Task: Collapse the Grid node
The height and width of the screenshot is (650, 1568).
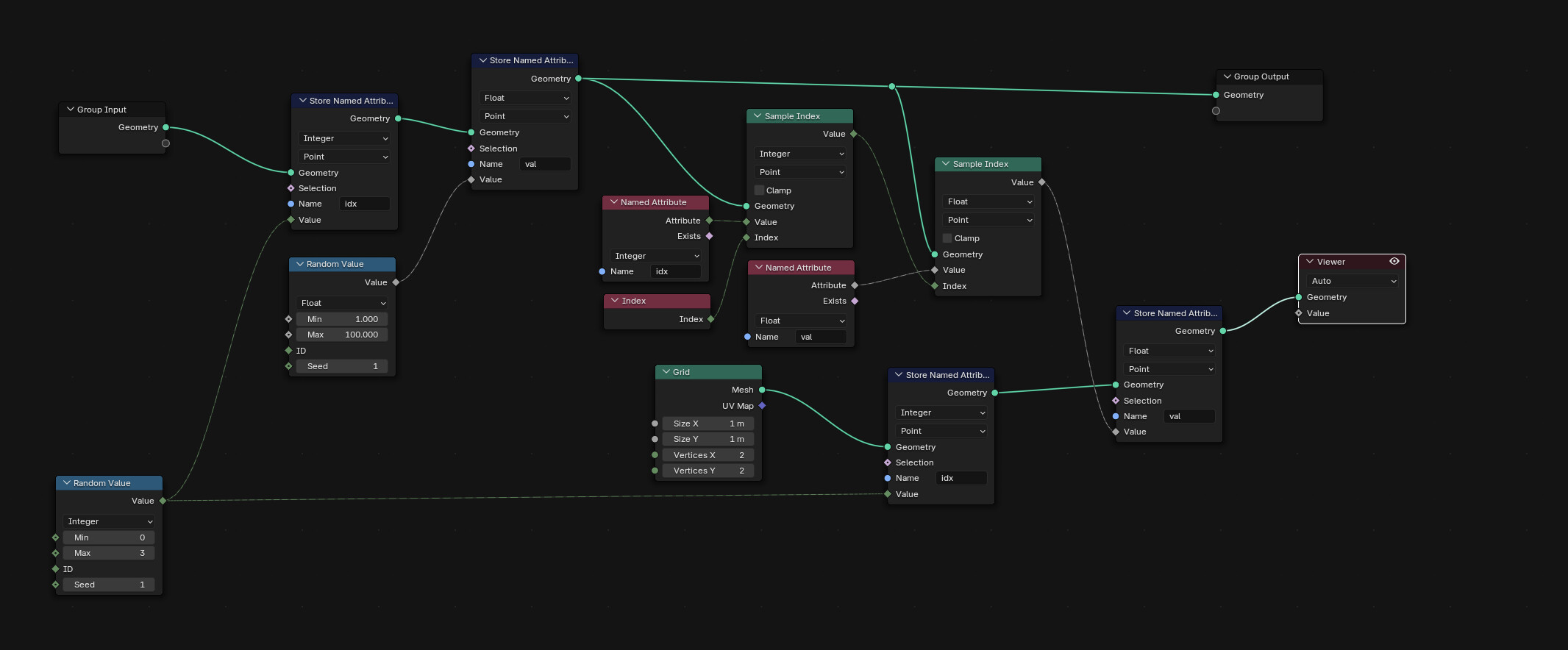Action: [x=666, y=372]
